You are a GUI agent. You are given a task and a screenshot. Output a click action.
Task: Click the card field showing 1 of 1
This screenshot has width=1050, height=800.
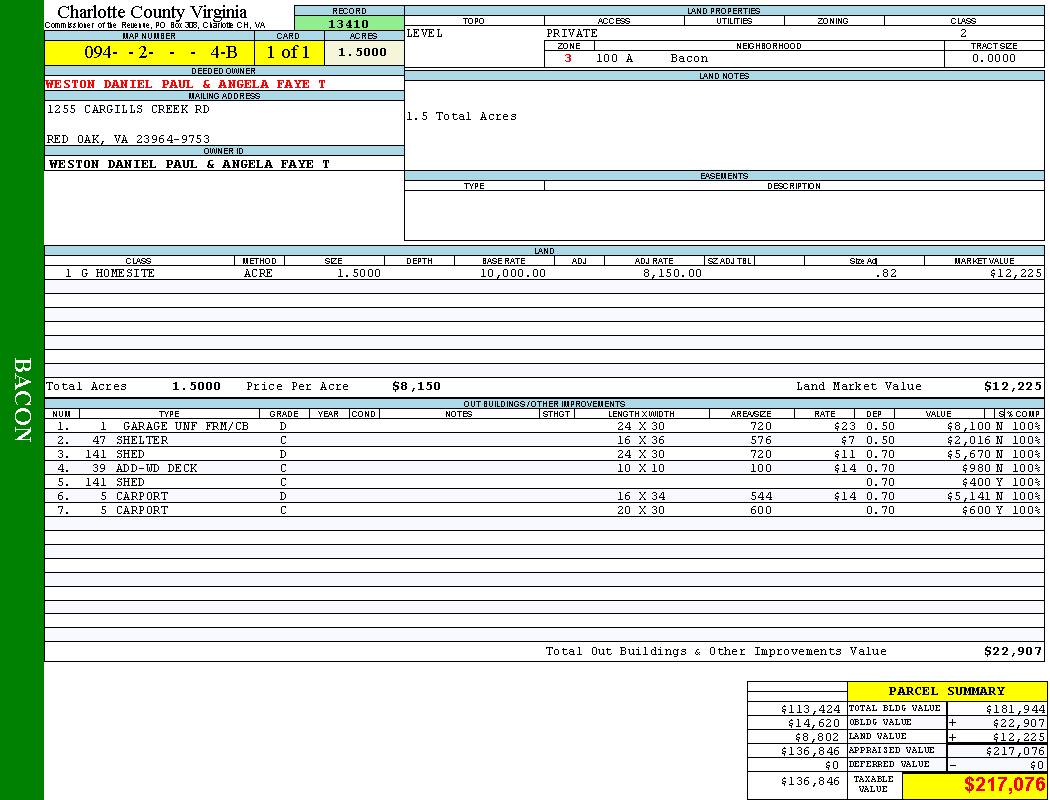(x=288, y=53)
